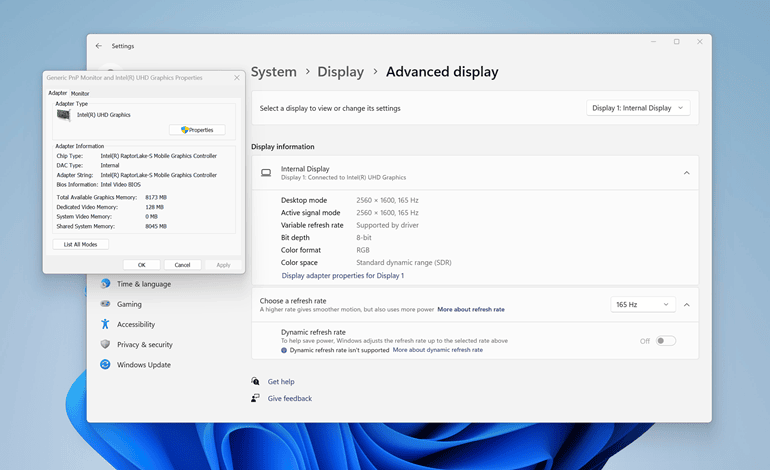The height and width of the screenshot is (470, 770).
Task: Click the Variable refresh rate 'Supported by driver' value
Action: [x=387, y=225]
